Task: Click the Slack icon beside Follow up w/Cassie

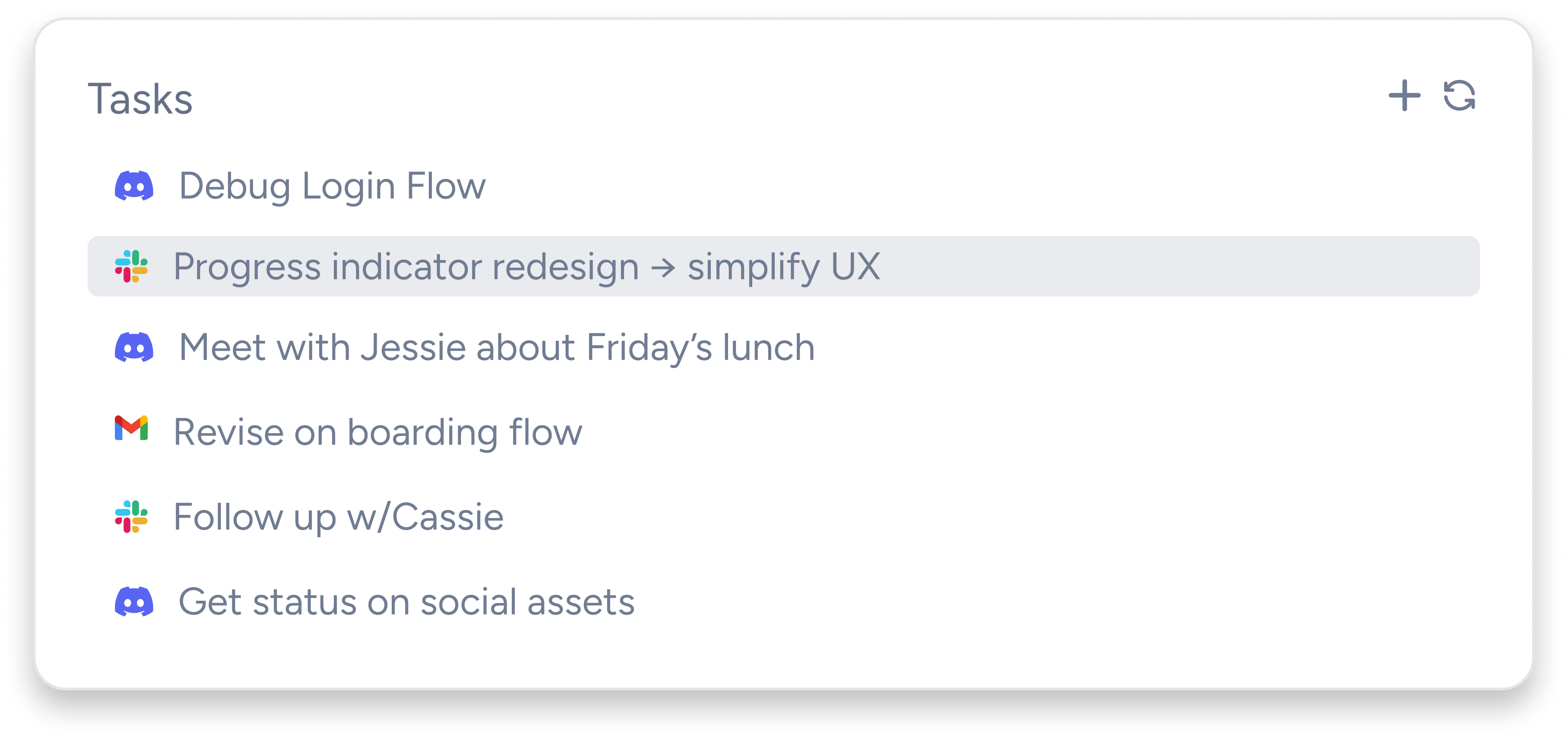Action: pyautogui.click(x=131, y=517)
